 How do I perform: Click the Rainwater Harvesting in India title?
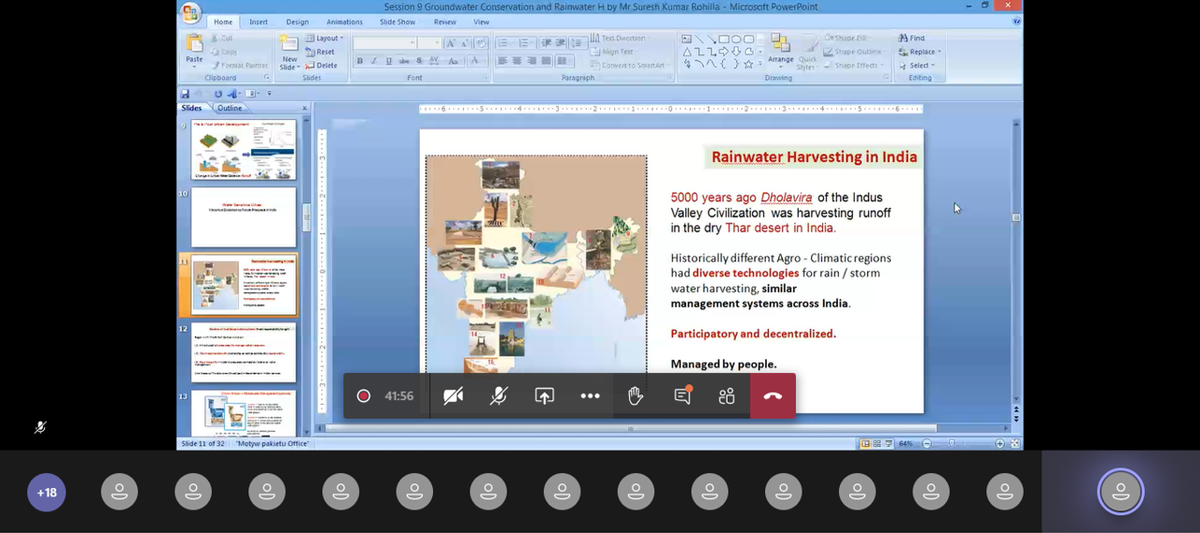(814, 157)
